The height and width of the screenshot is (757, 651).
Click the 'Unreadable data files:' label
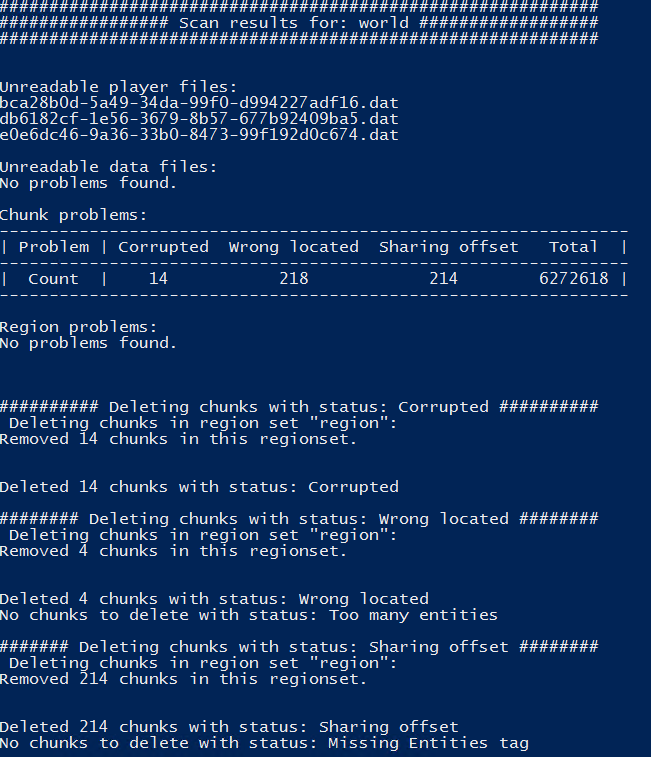point(108,167)
